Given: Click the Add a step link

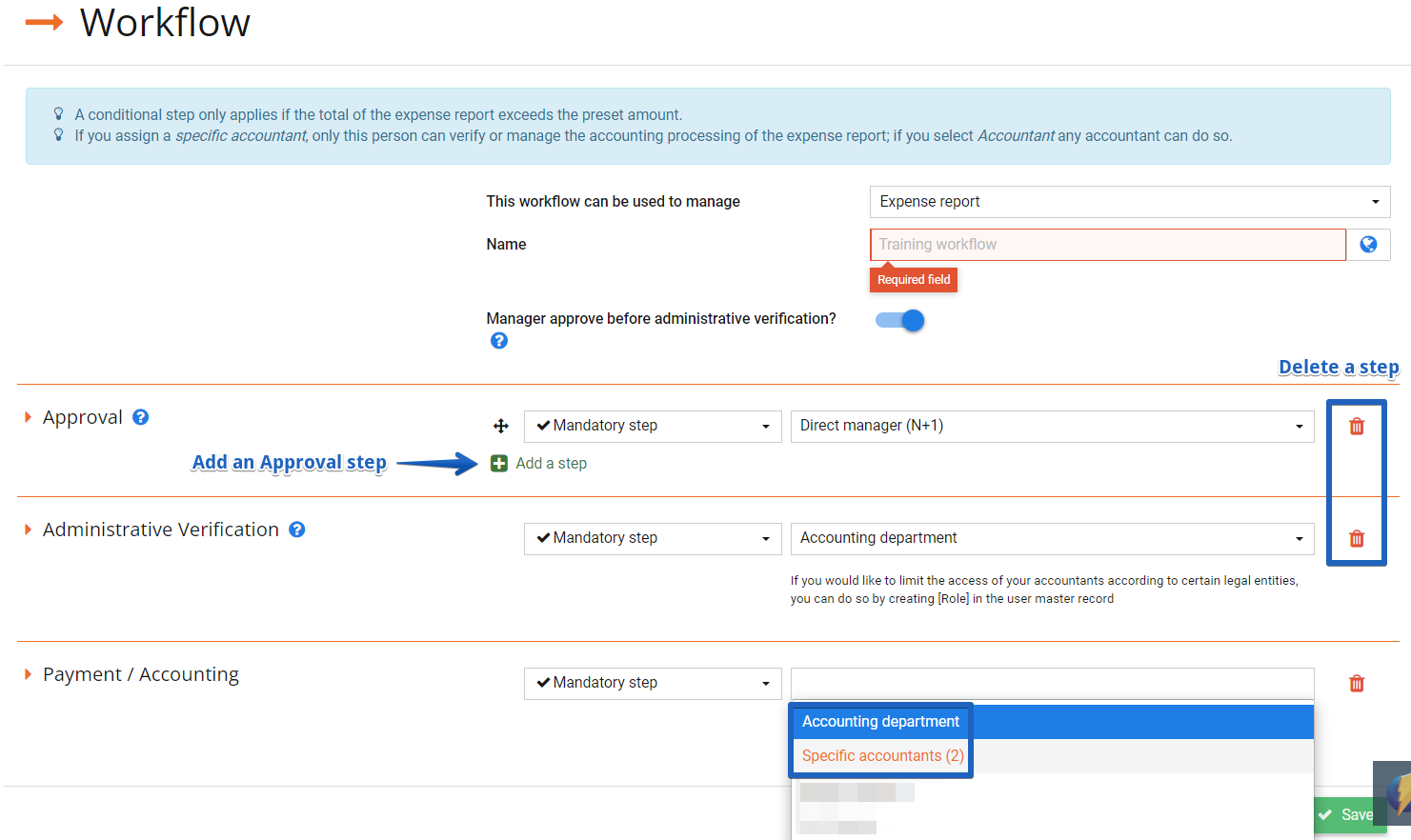Looking at the screenshot, I should 552,464.
